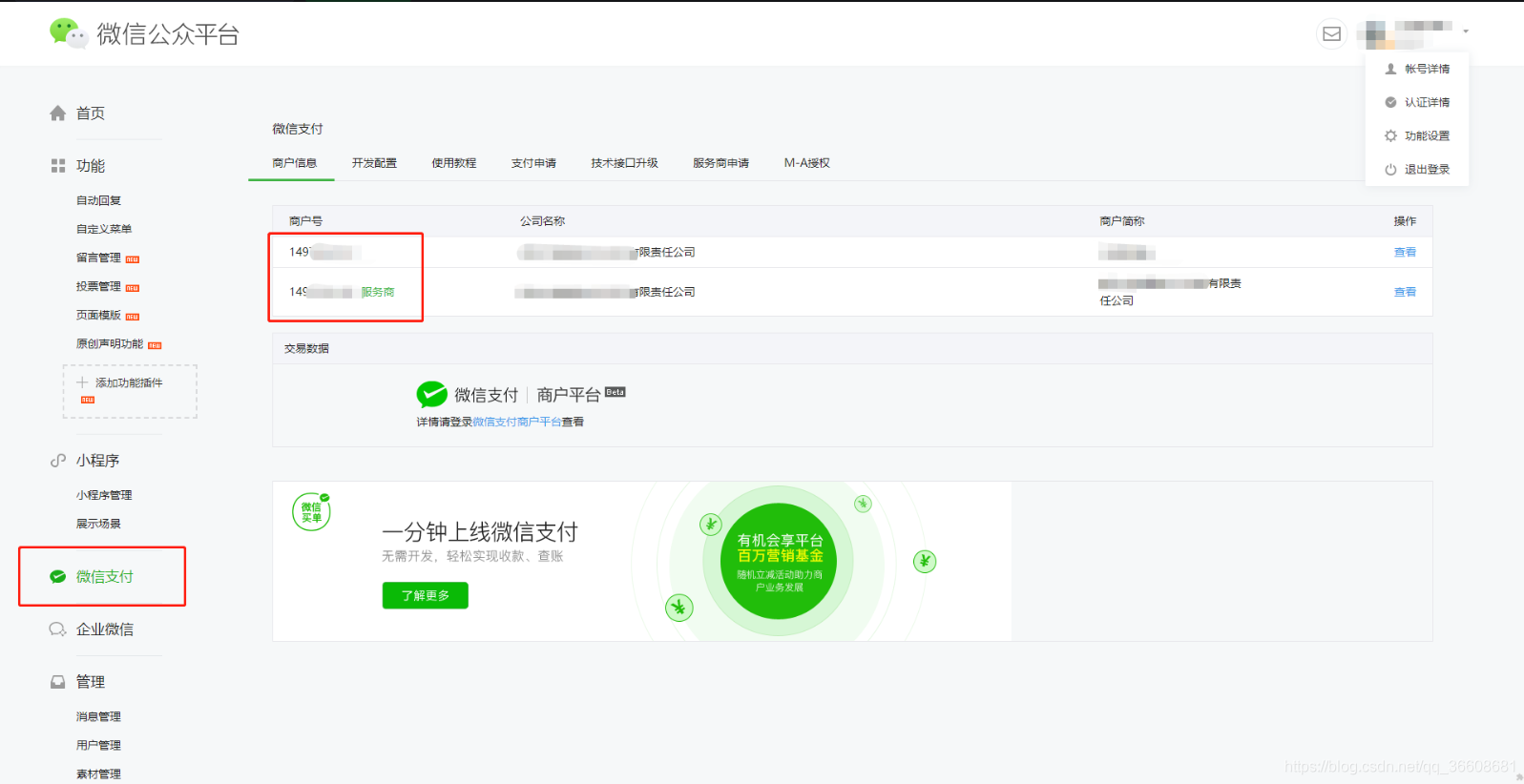This screenshot has width=1524, height=784.
Task: Click the 微信买单 round badge icon
Action: coord(312,512)
